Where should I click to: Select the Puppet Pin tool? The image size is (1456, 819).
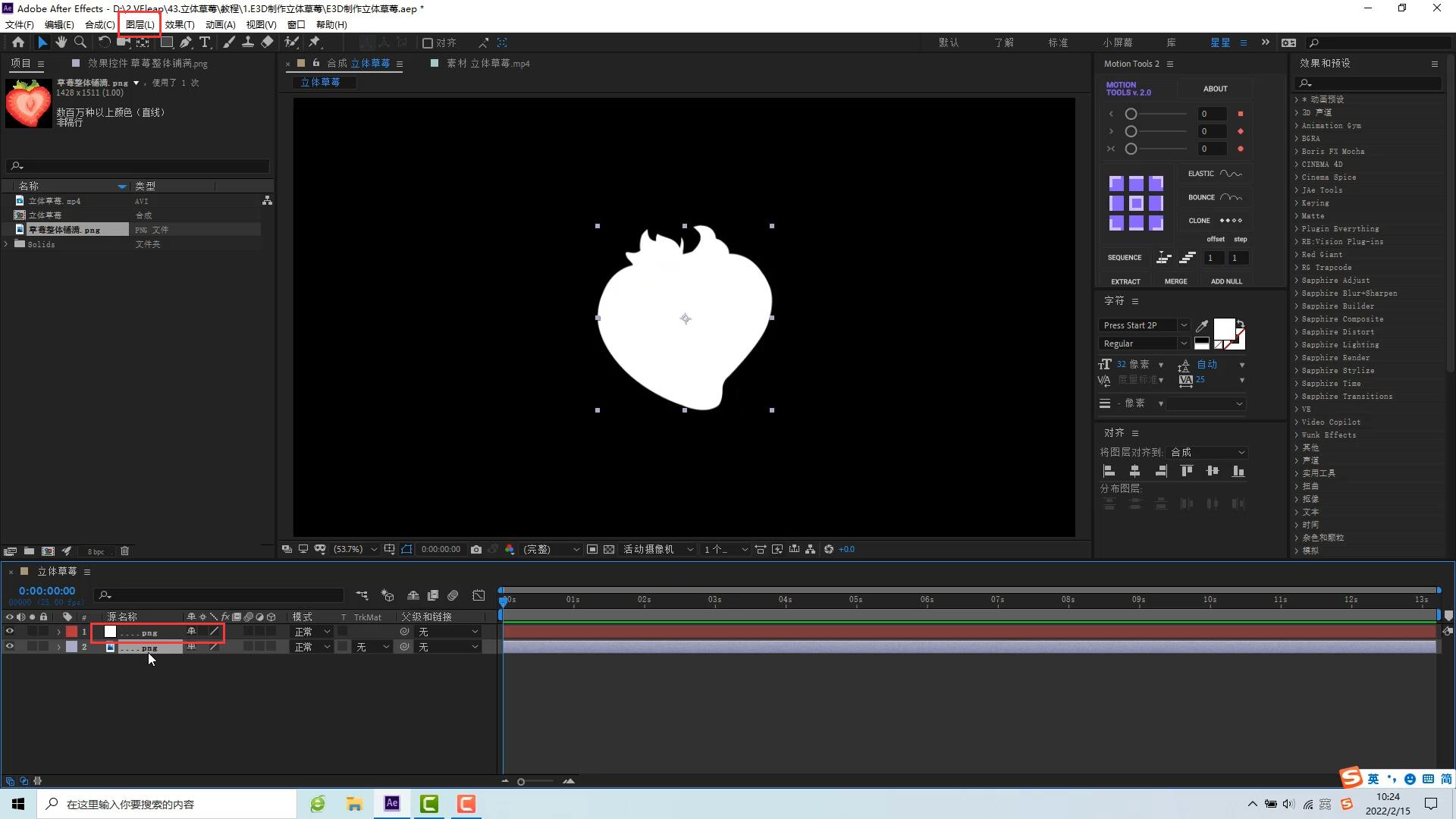tap(315, 42)
